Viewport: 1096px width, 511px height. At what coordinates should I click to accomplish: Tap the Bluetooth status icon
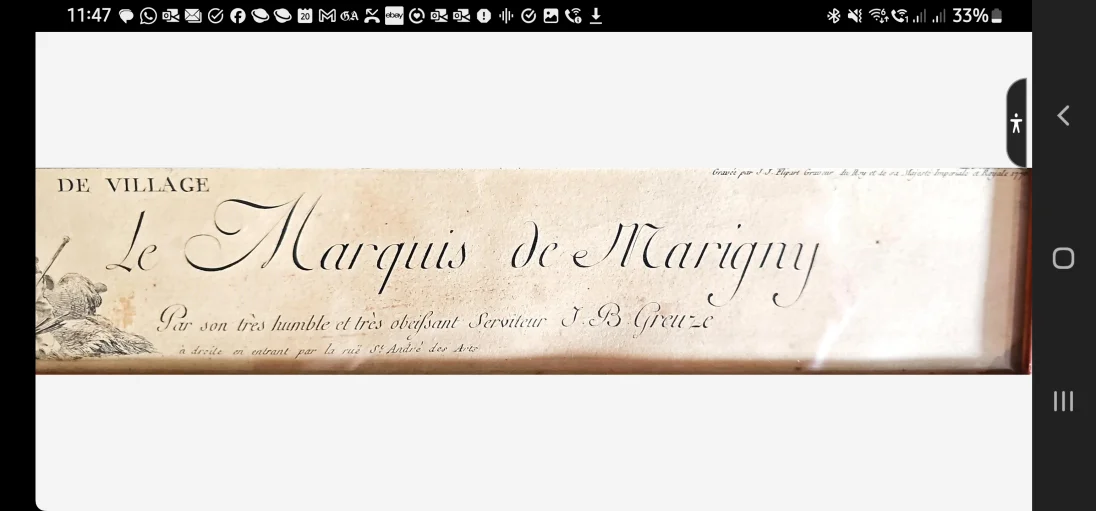(x=833, y=16)
